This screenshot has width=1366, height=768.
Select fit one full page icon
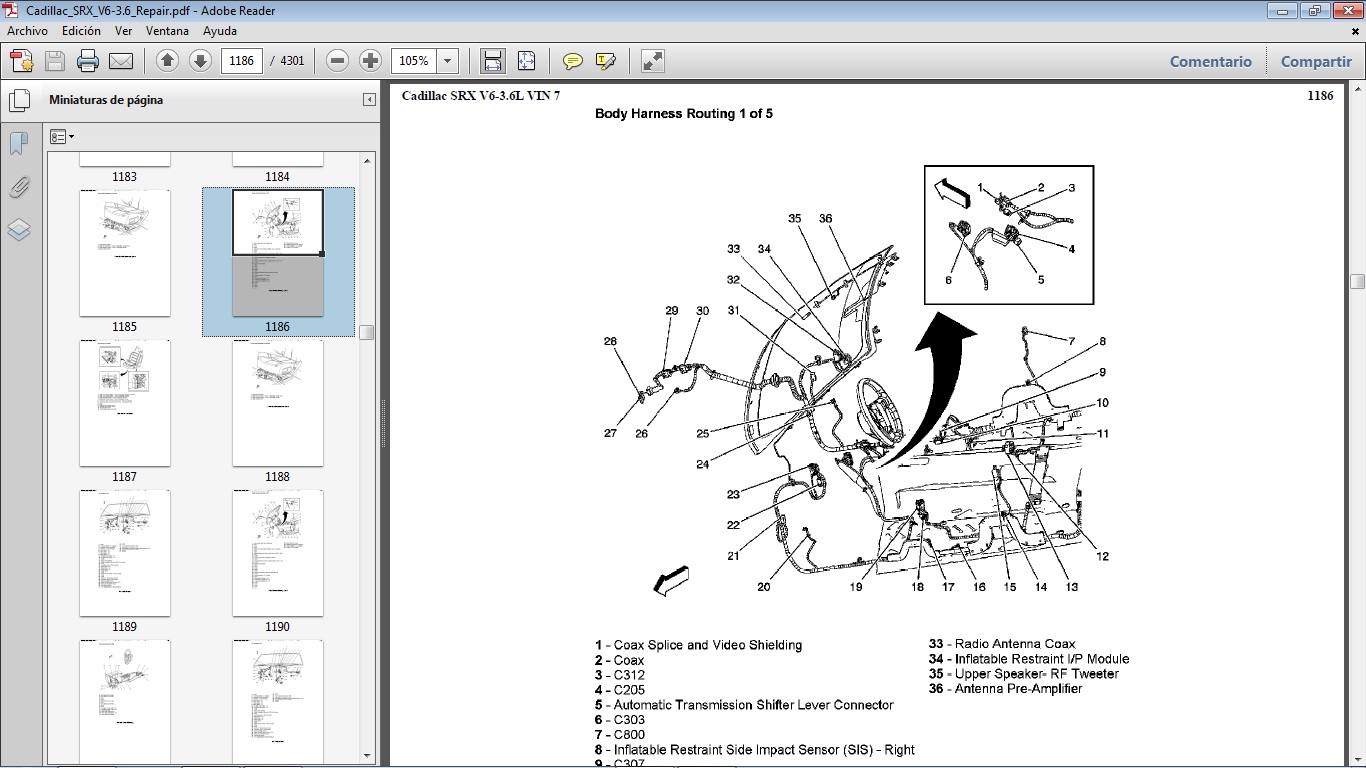(527, 61)
